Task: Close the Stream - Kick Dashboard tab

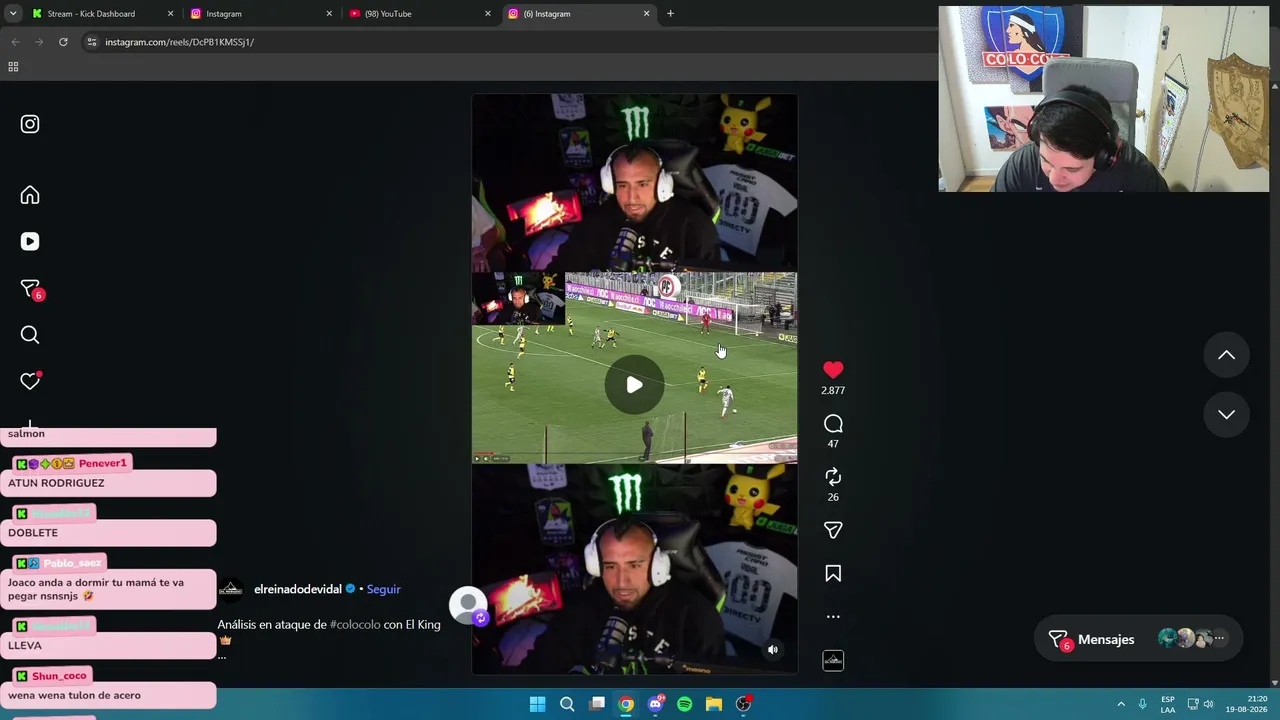Action: point(170,14)
